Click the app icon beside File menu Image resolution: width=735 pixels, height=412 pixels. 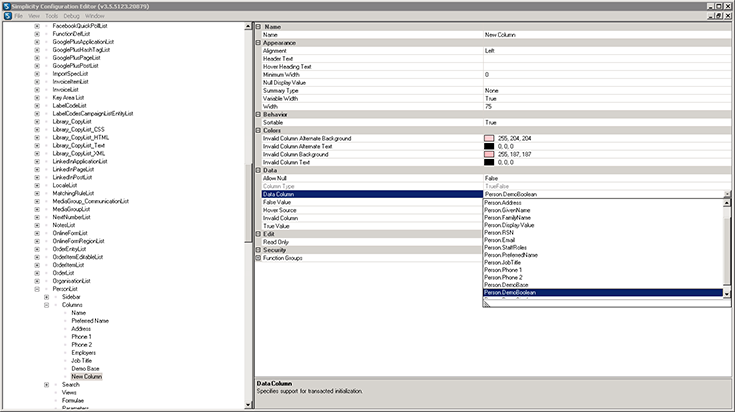tap(8, 16)
